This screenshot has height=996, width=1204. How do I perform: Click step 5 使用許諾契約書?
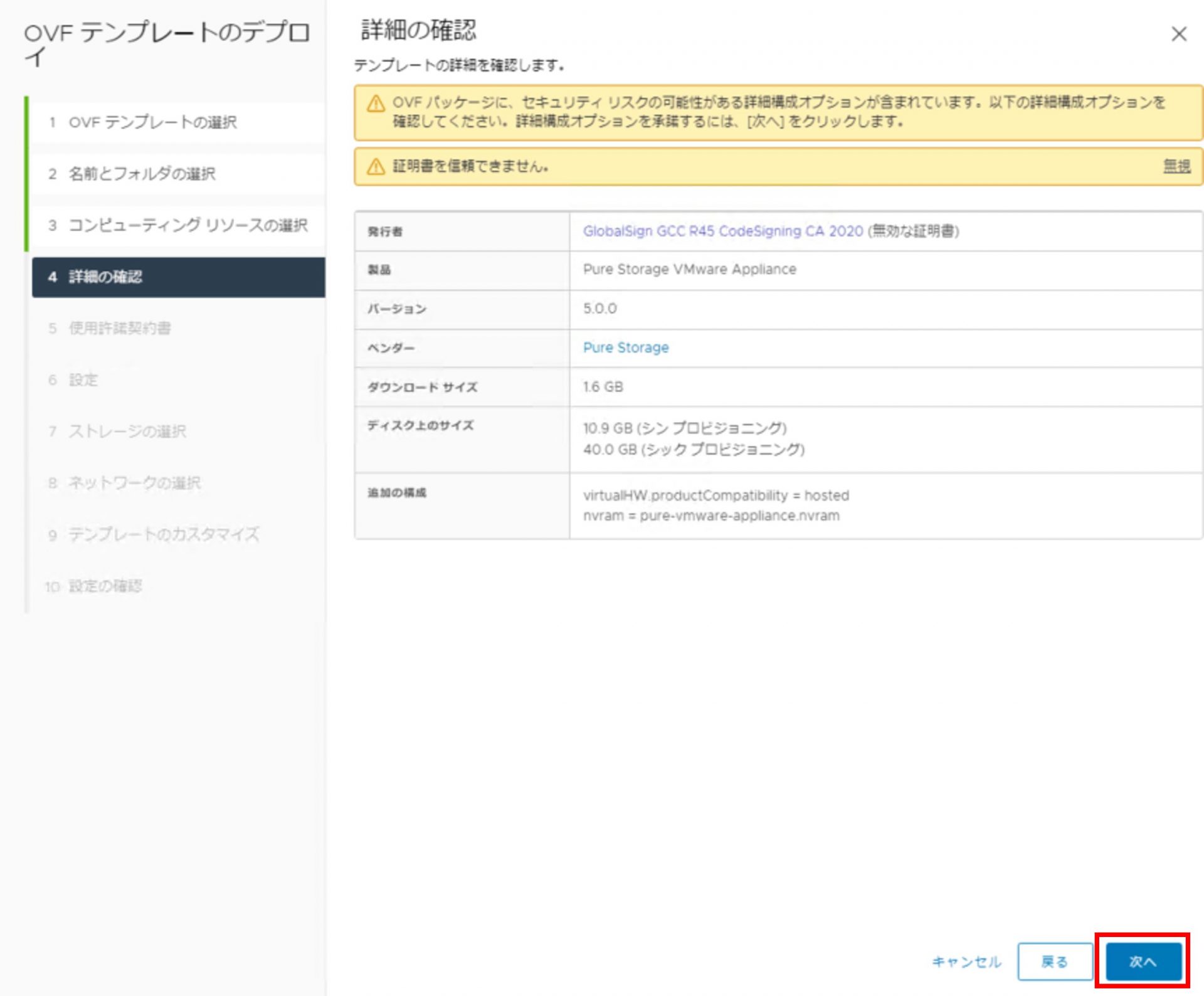pos(119,328)
